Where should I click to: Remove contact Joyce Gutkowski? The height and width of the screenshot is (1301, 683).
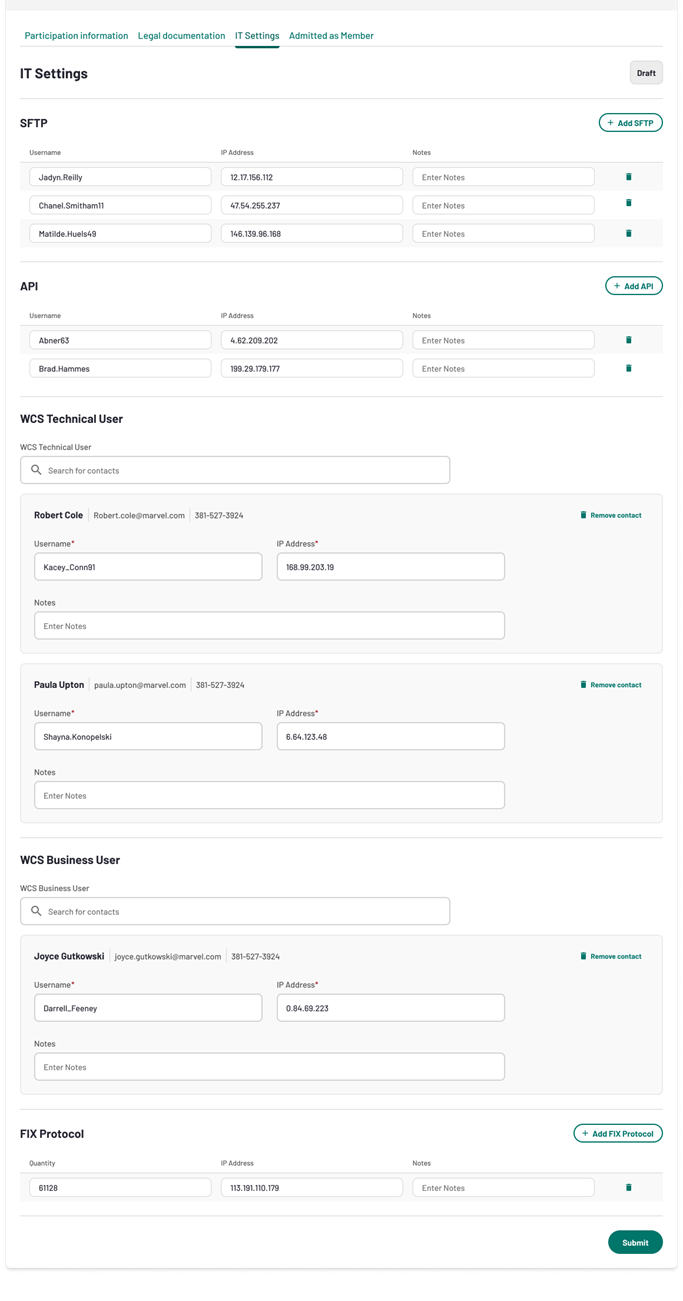point(610,956)
